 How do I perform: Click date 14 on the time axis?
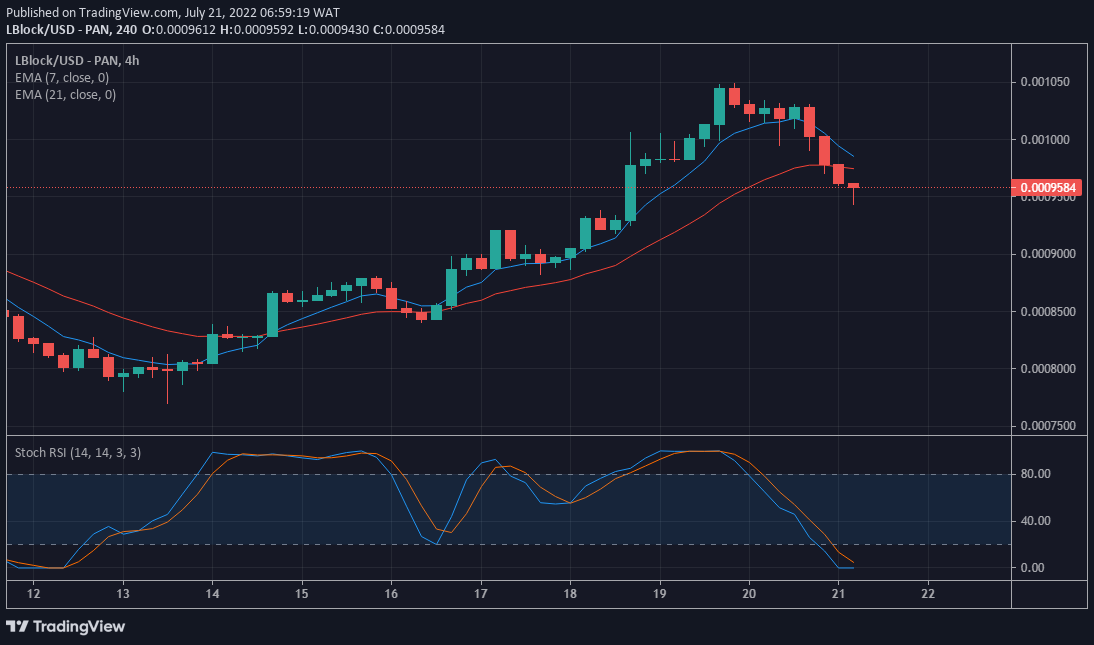click(x=212, y=594)
